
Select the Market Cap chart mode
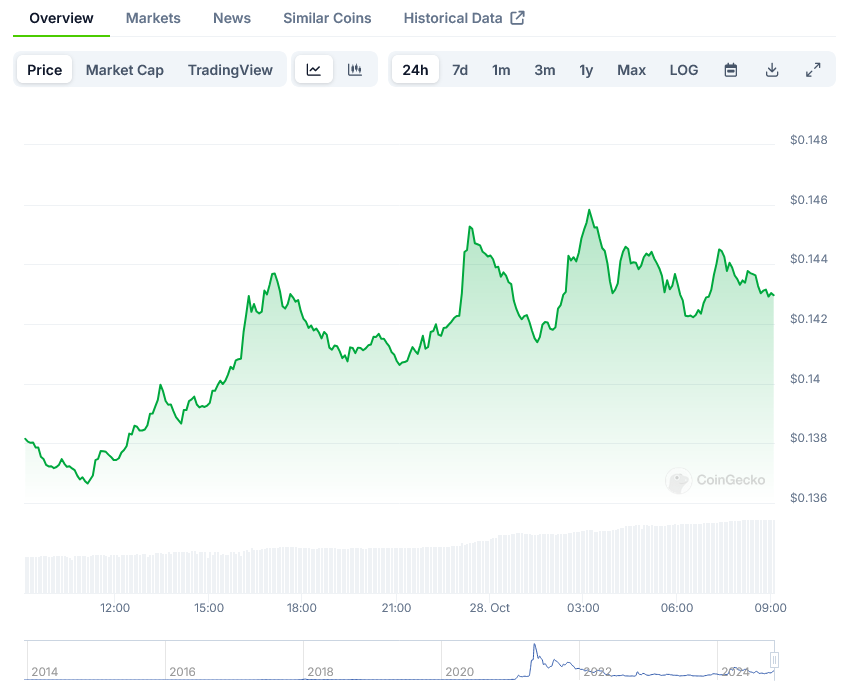[x=125, y=69]
